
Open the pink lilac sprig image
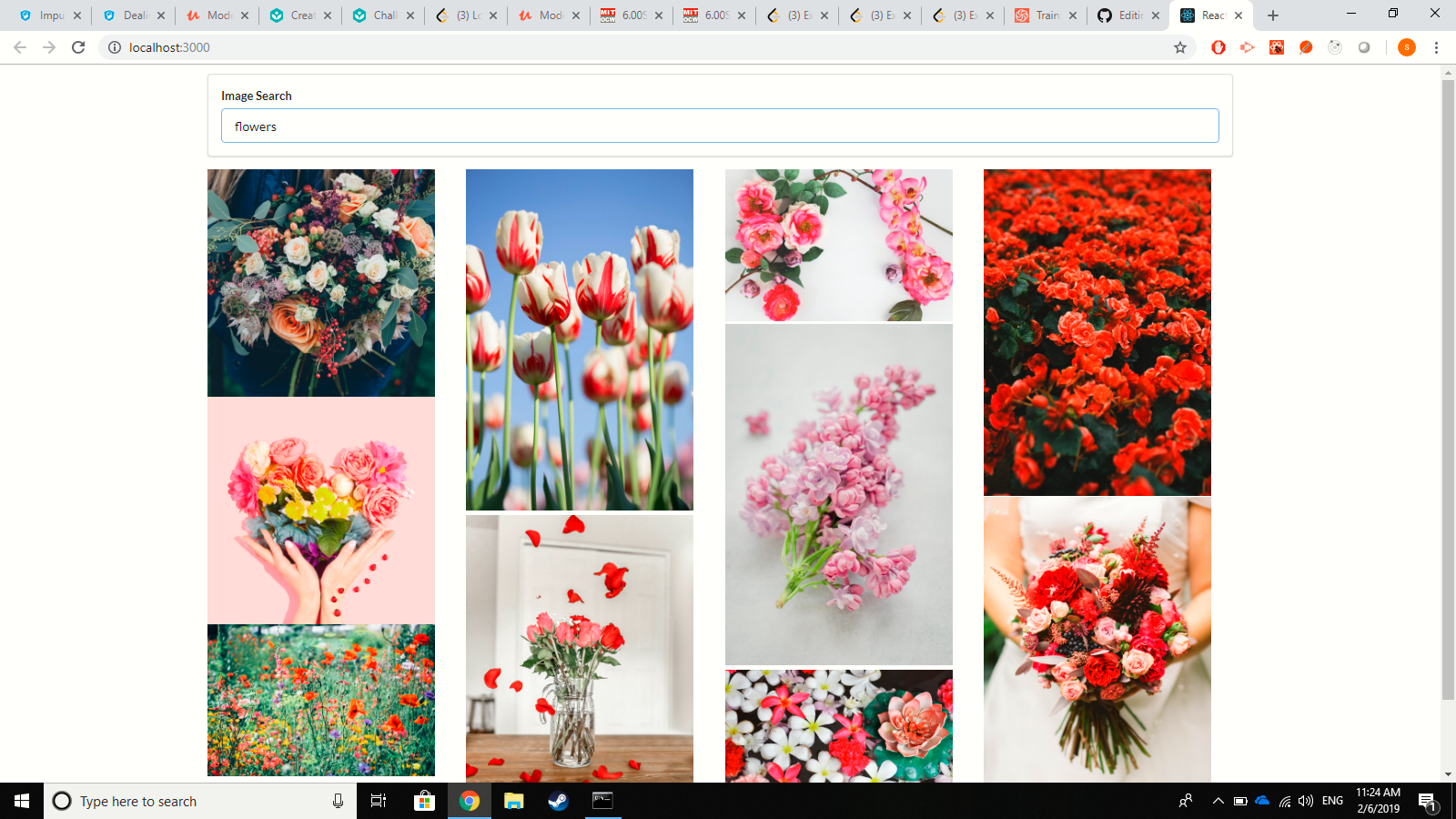point(839,495)
